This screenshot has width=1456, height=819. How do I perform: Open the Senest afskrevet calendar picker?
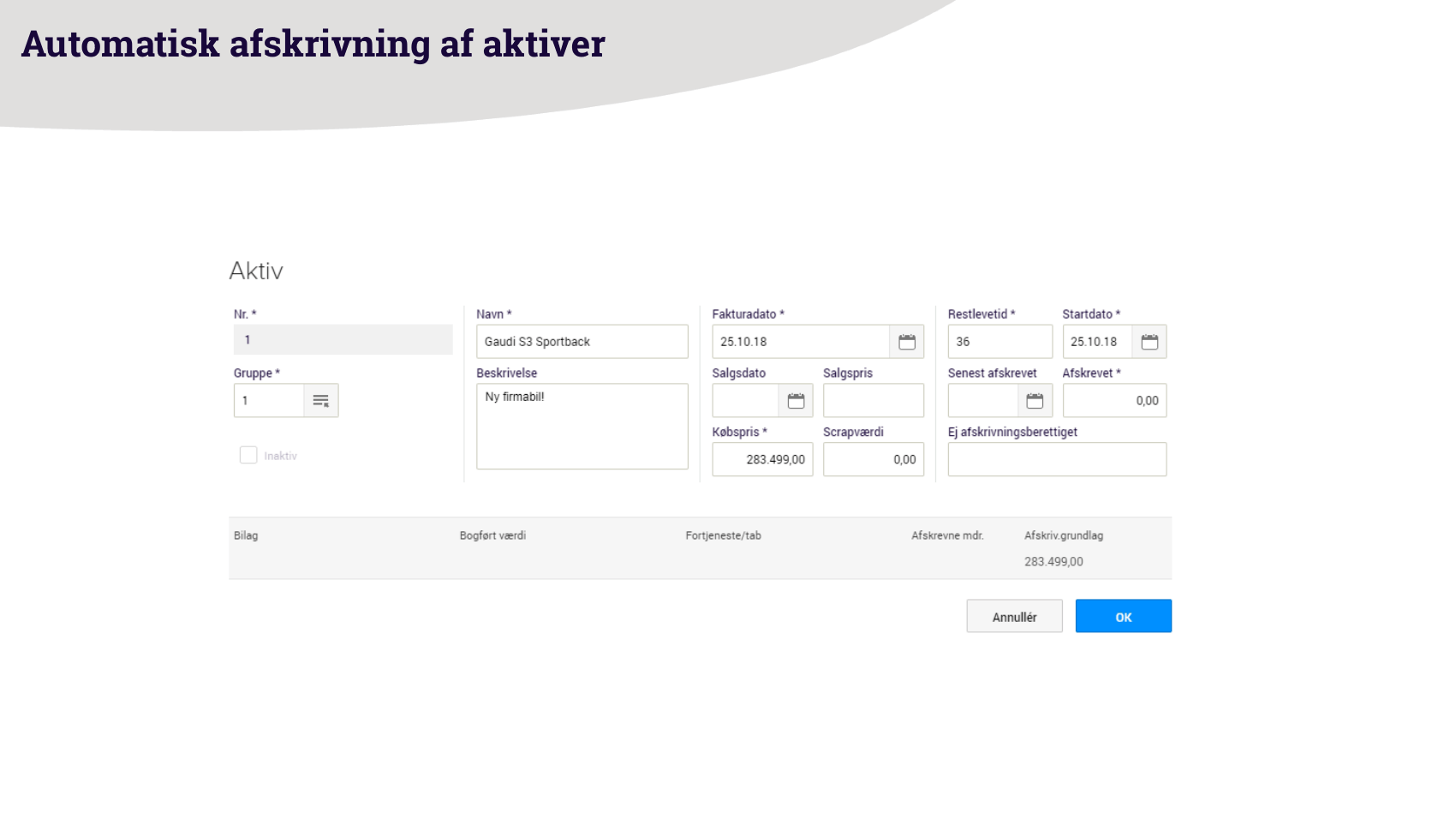coord(1035,401)
